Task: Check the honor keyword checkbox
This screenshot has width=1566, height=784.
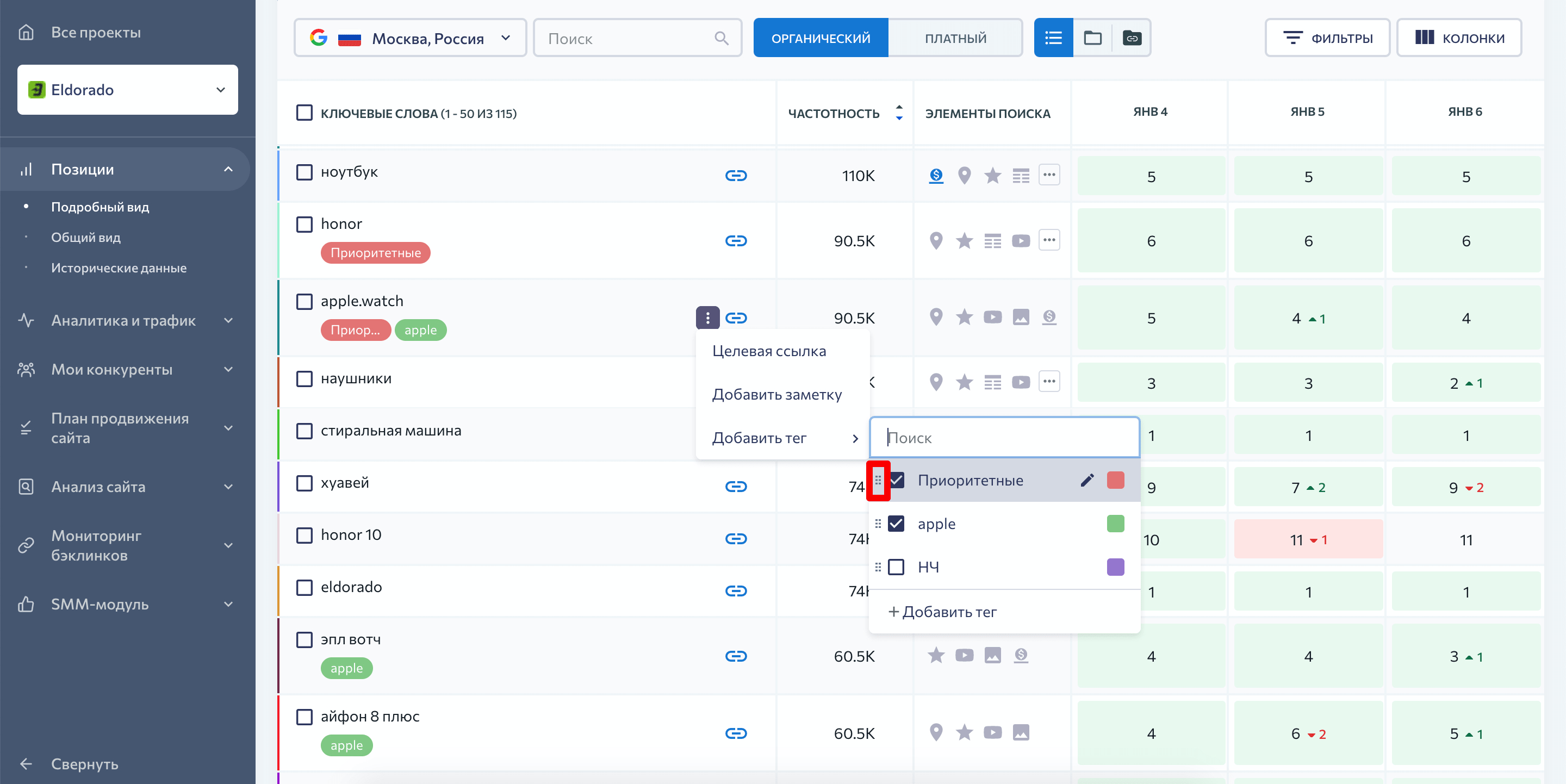Action: 304,224
